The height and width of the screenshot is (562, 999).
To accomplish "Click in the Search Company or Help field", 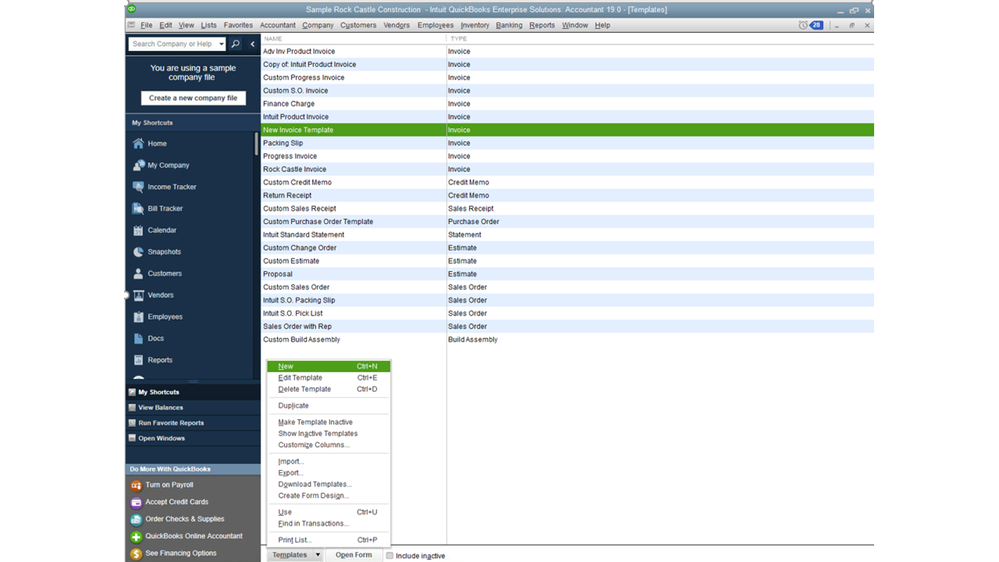I will coord(173,44).
